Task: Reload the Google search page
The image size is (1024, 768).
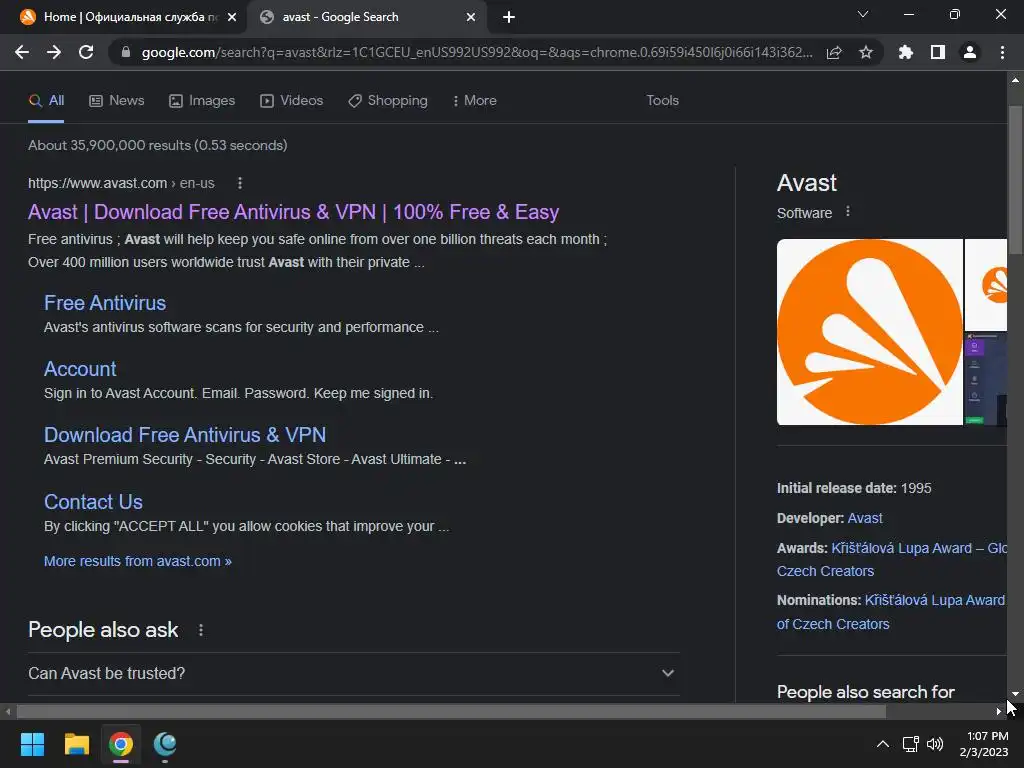Action: [x=86, y=52]
